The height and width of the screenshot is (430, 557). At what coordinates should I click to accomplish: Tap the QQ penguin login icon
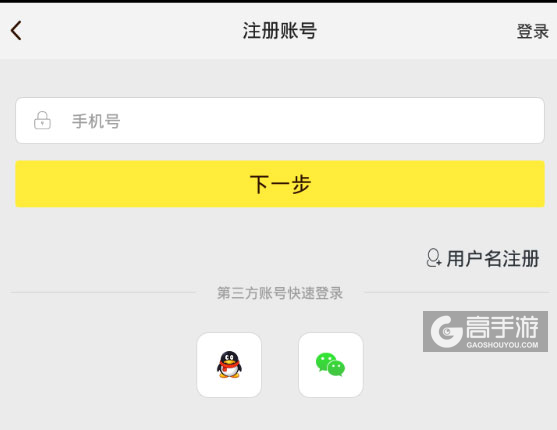tap(229, 365)
